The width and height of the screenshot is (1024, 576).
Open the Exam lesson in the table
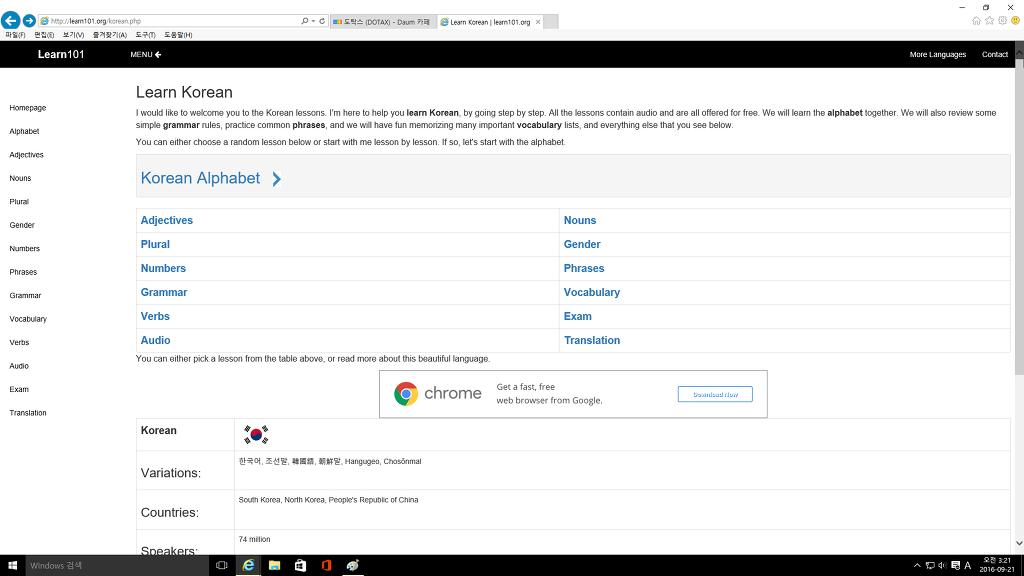coord(578,316)
